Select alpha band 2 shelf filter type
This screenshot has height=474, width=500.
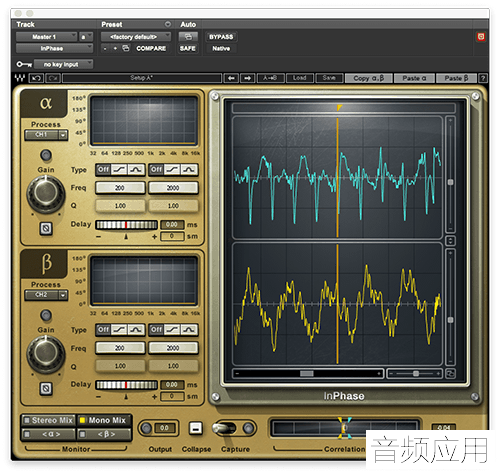pyautogui.click(x=172, y=170)
